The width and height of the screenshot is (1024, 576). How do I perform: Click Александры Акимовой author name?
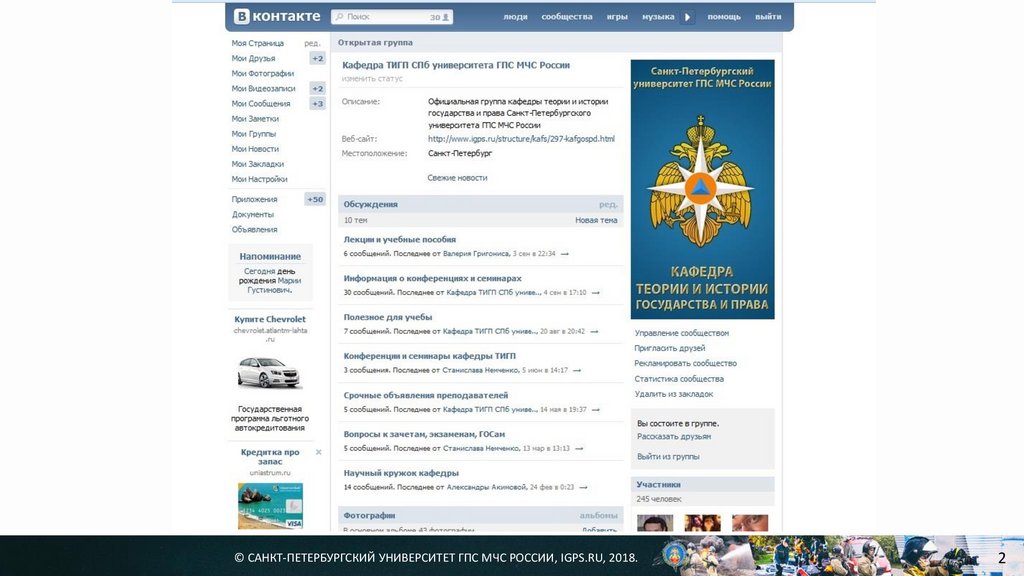(x=487, y=487)
